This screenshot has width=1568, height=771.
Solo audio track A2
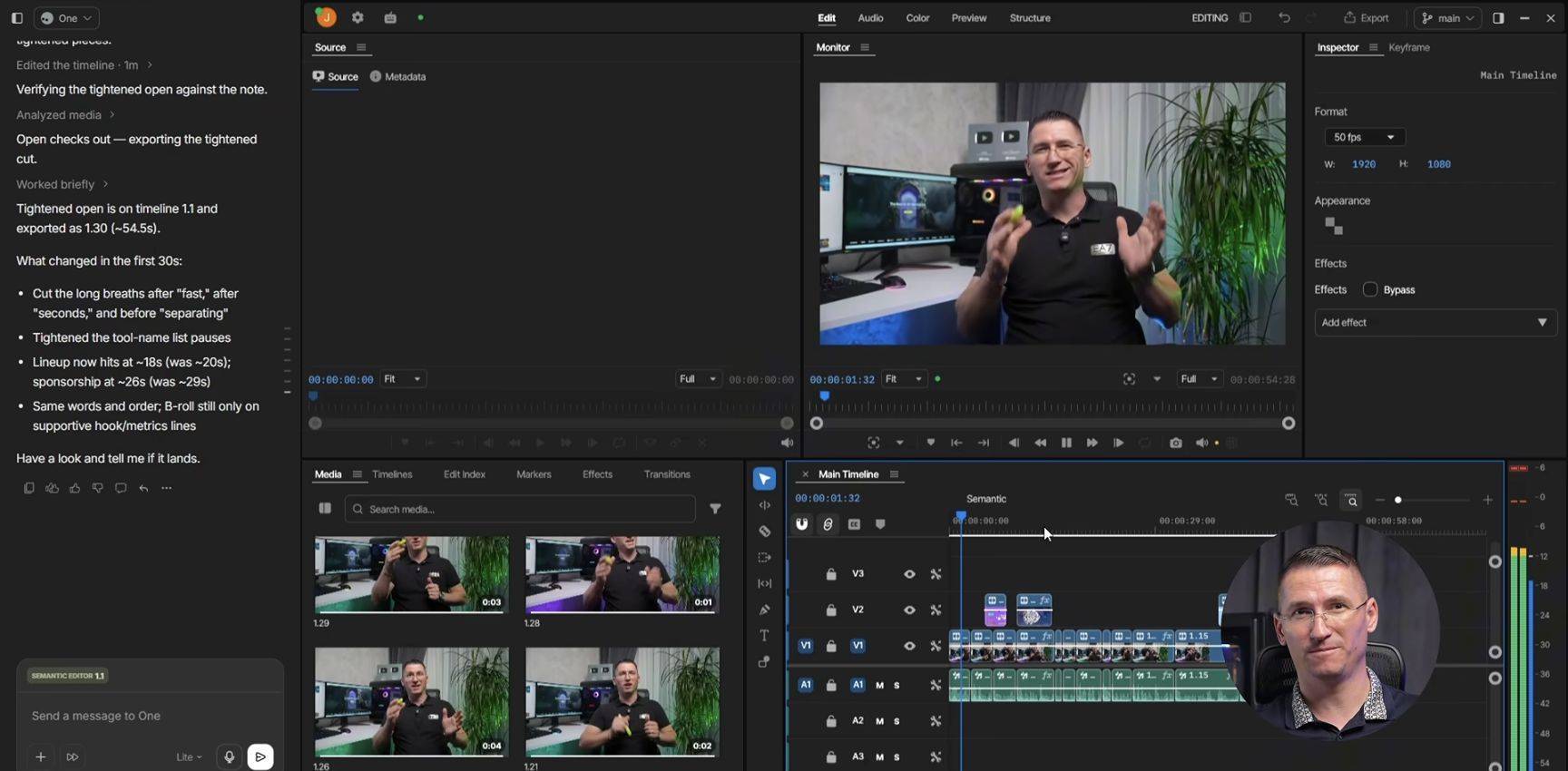tap(897, 721)
